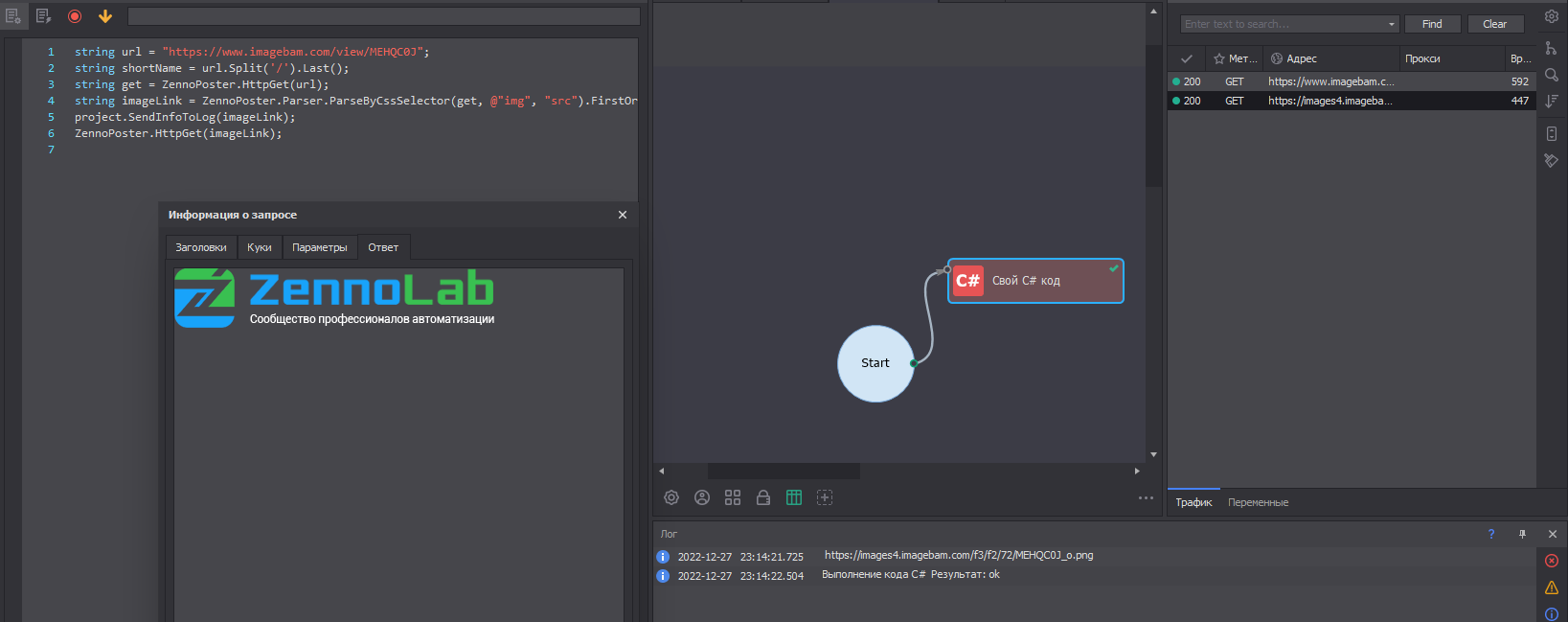This screenshot has width=1568, height=622.
Task: Expand the traffic search history dropdown arrow
Action: pyautogui.click(x=1392, y=24)
